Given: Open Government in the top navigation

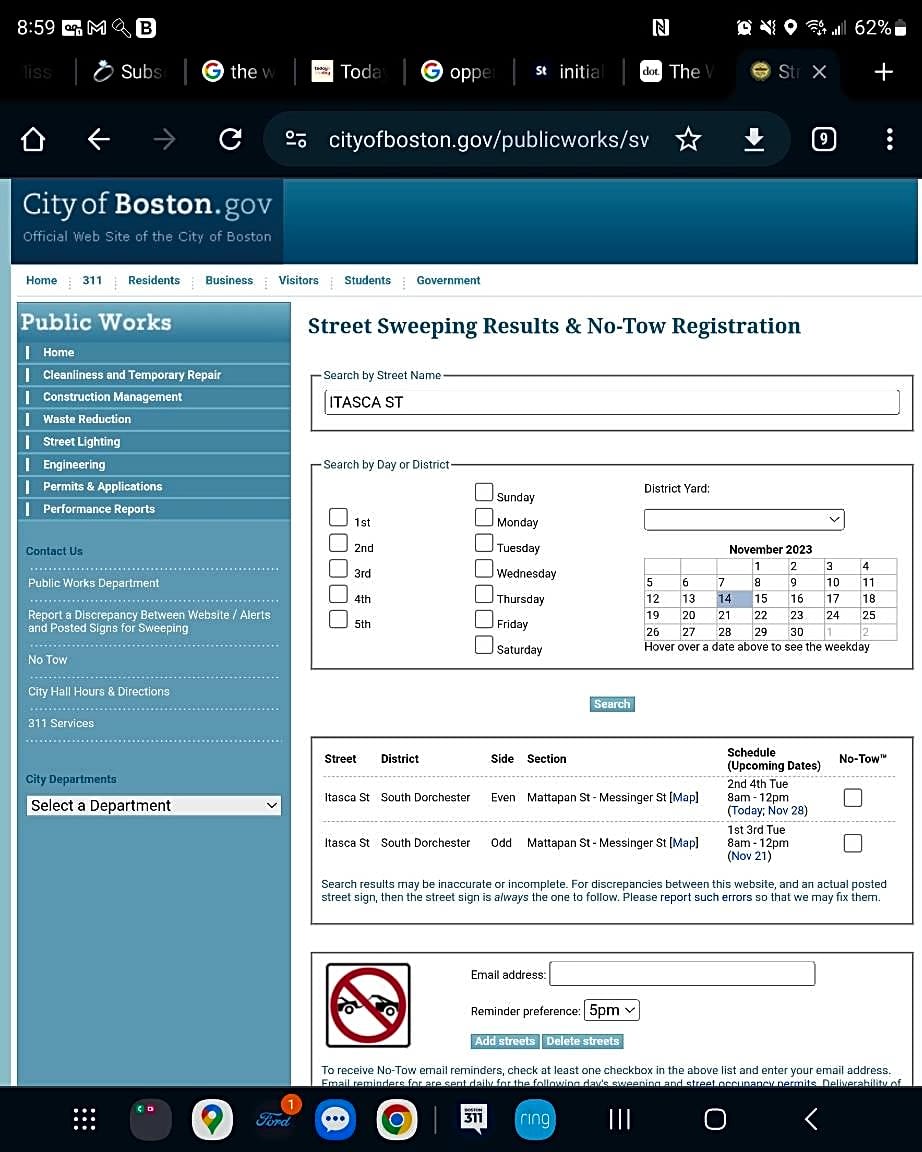Looking at the screenshot, I should [x=448, y=280].
